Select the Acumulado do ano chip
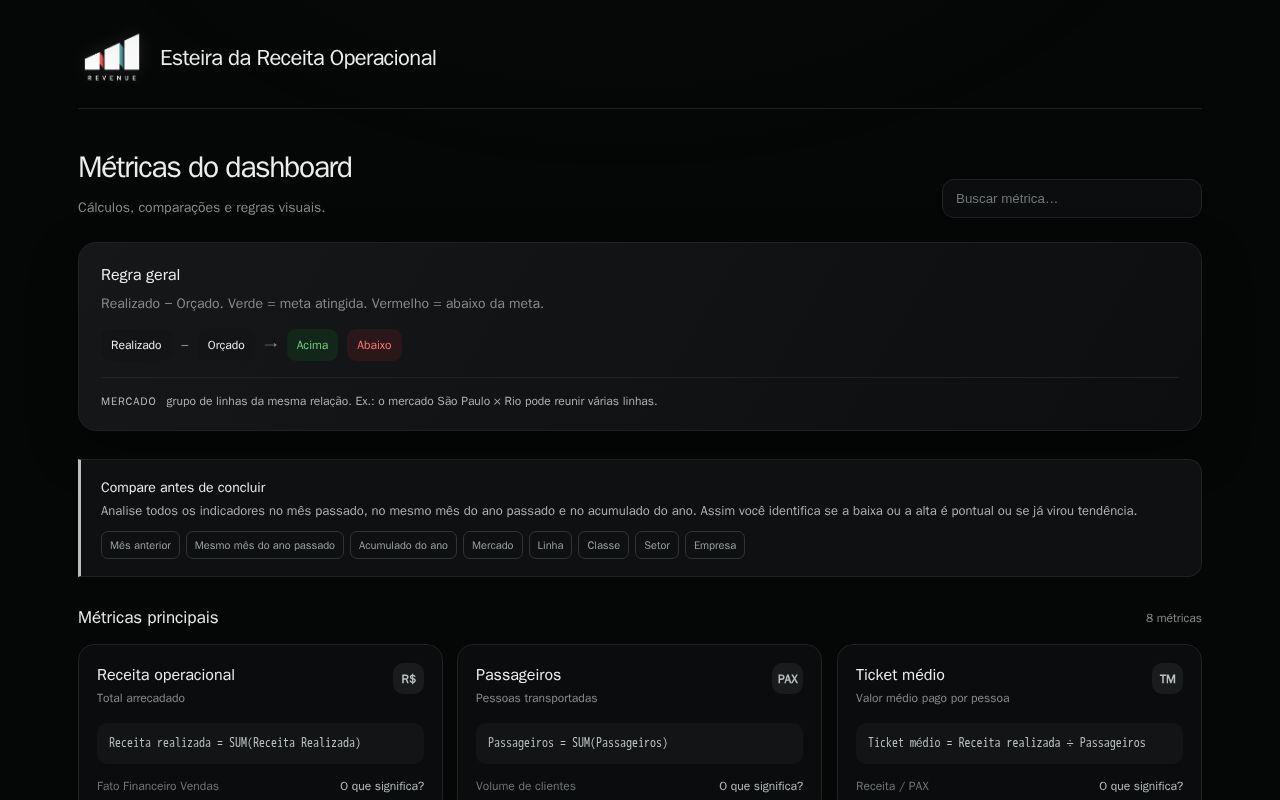This screenshot has height=800, width=1280. pos(403,545)
